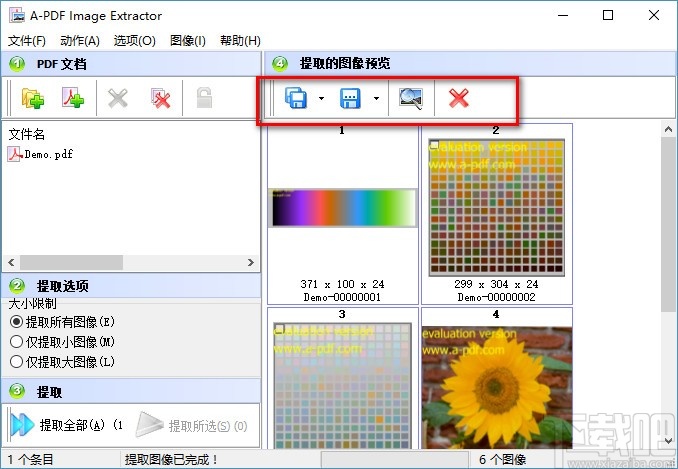Click step 1 green circle icon
678x469 pixels.
(x=17, y=64)
